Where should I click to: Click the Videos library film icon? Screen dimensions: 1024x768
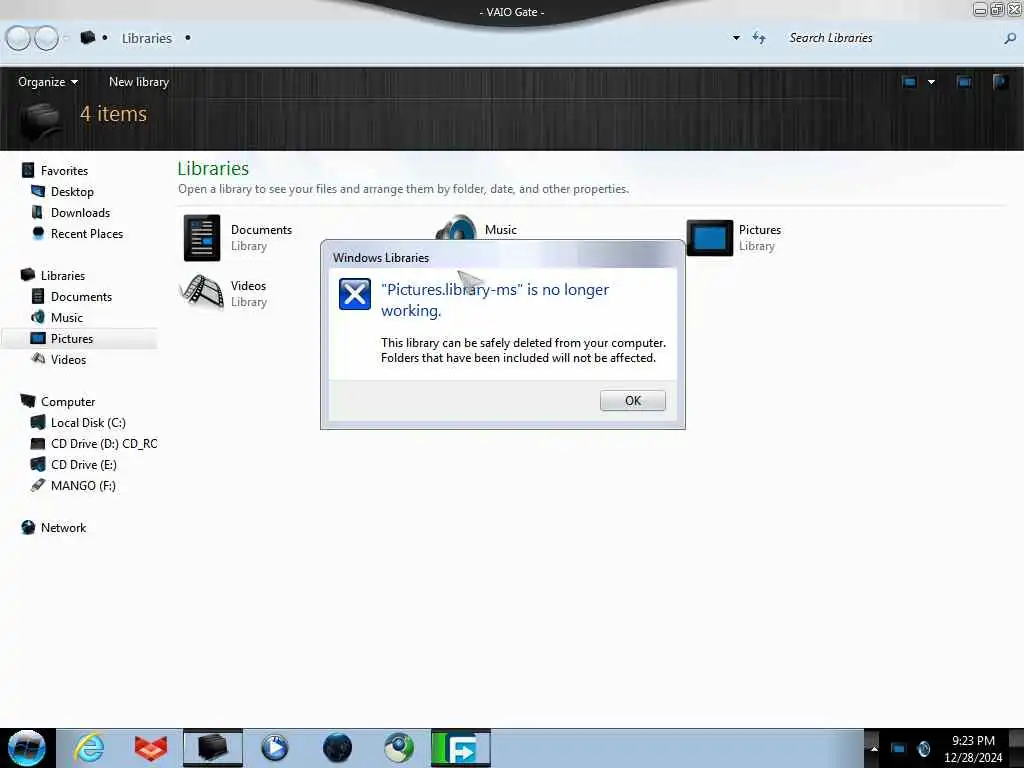(x=201, y=291)
